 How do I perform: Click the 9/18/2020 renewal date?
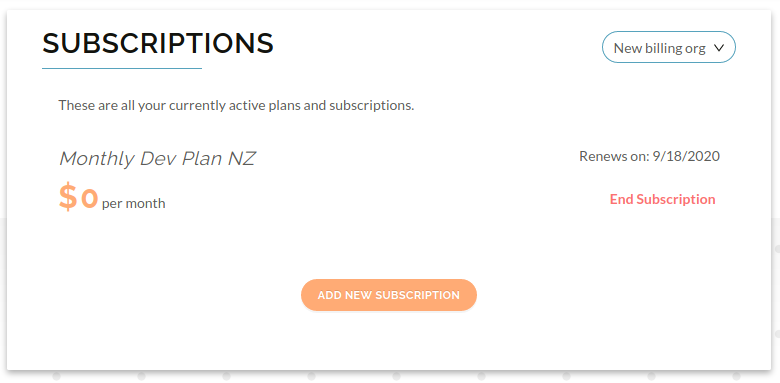[x=686, y=156]
